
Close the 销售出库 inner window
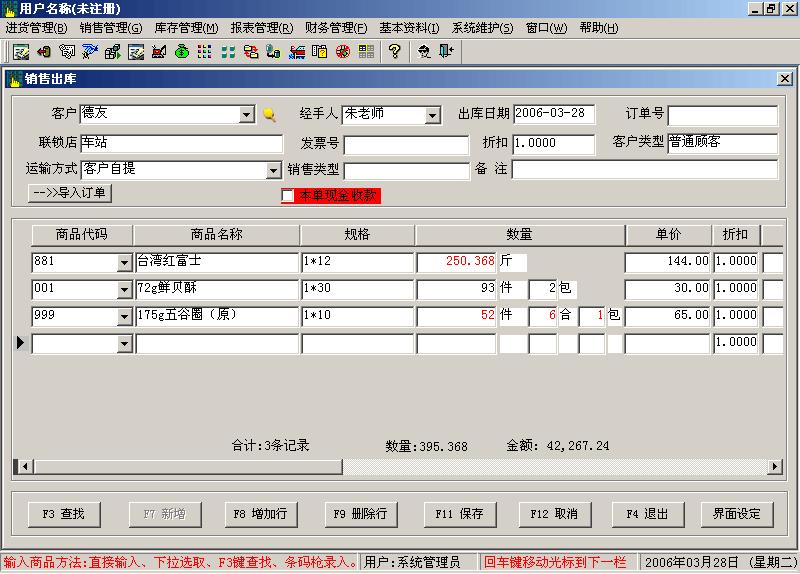tap(785, 79)
